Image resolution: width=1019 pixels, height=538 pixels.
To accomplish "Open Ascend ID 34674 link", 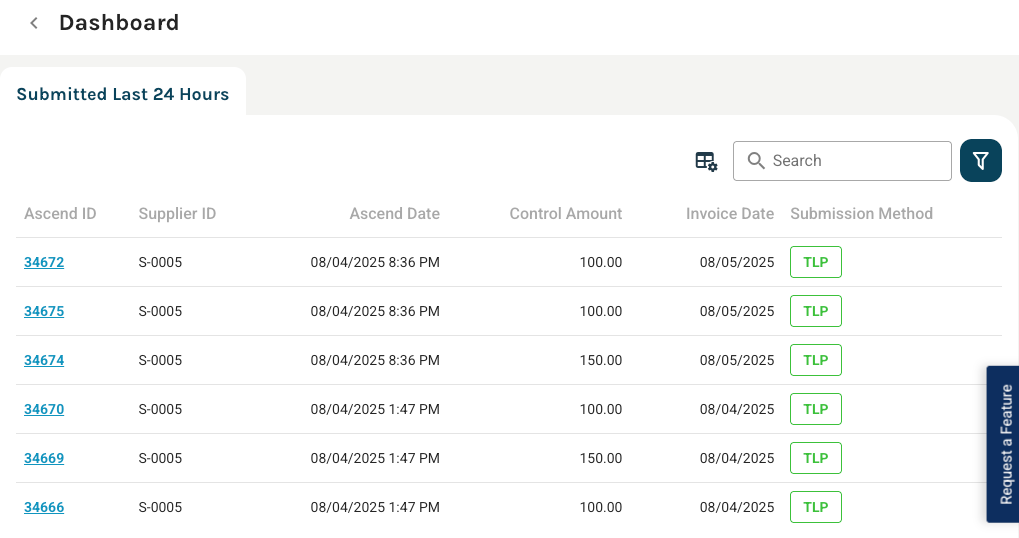I will (x=44, y=361).
